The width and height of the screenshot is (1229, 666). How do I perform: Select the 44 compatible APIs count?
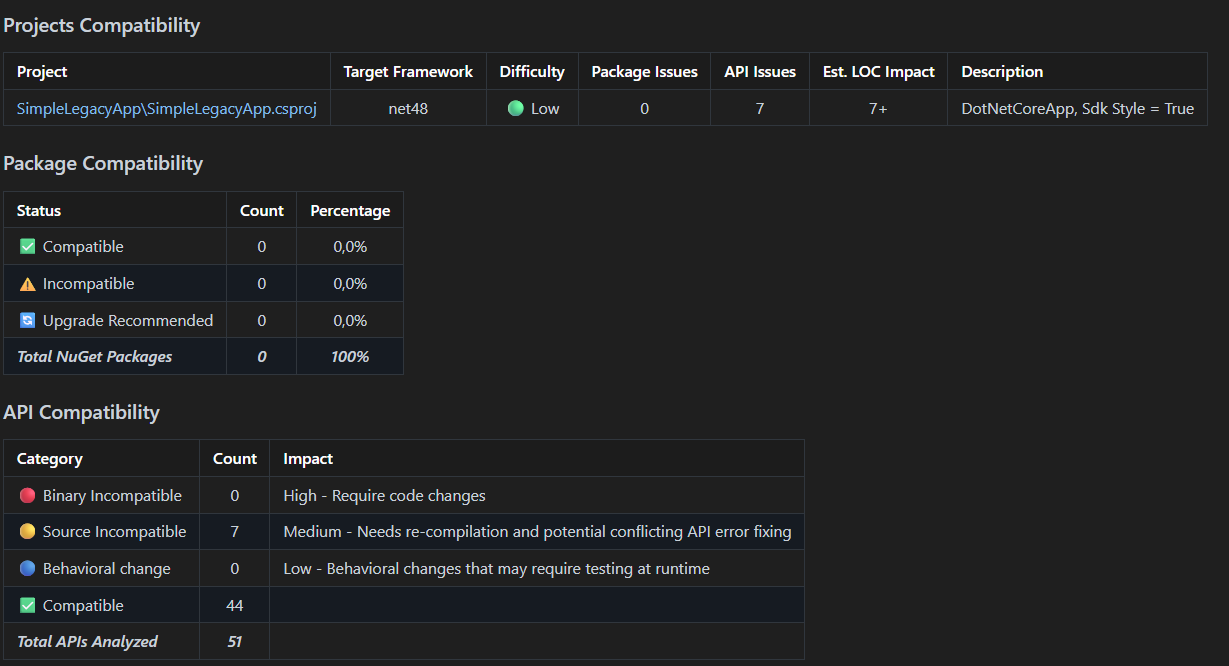235,606
